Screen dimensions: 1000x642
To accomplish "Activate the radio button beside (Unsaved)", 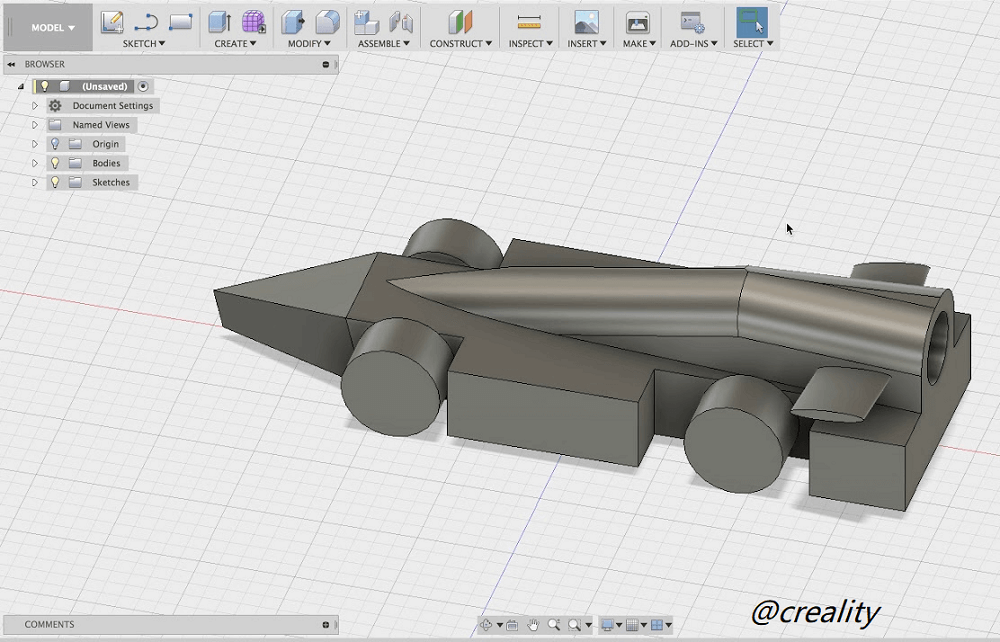I will 143,87.
